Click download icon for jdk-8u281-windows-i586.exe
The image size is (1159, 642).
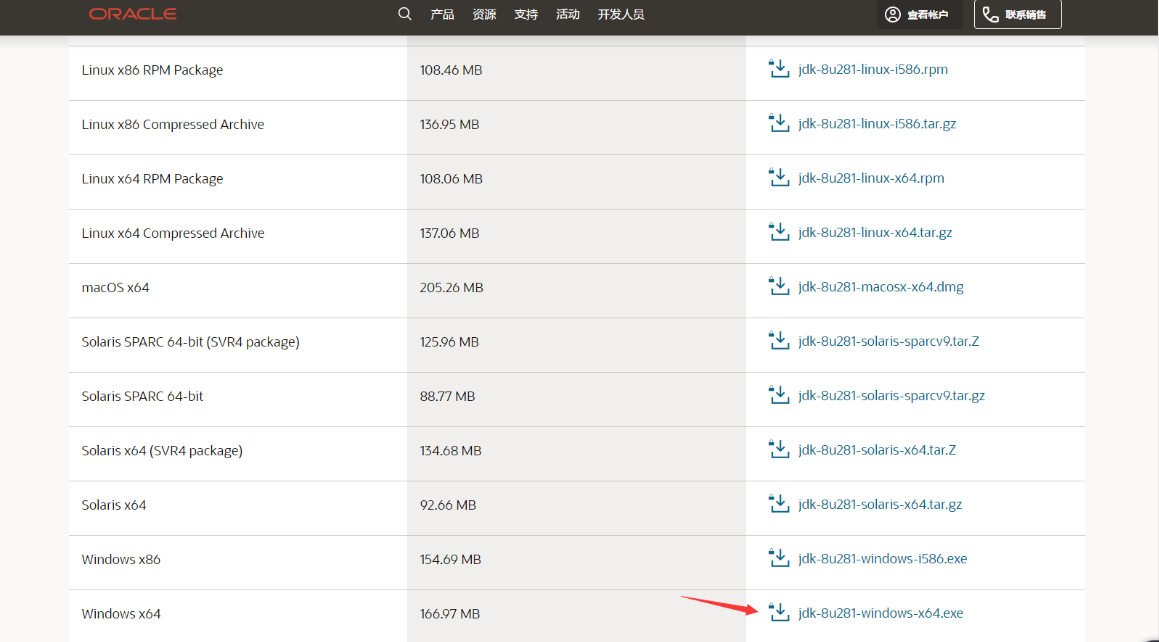click(779, 558)
